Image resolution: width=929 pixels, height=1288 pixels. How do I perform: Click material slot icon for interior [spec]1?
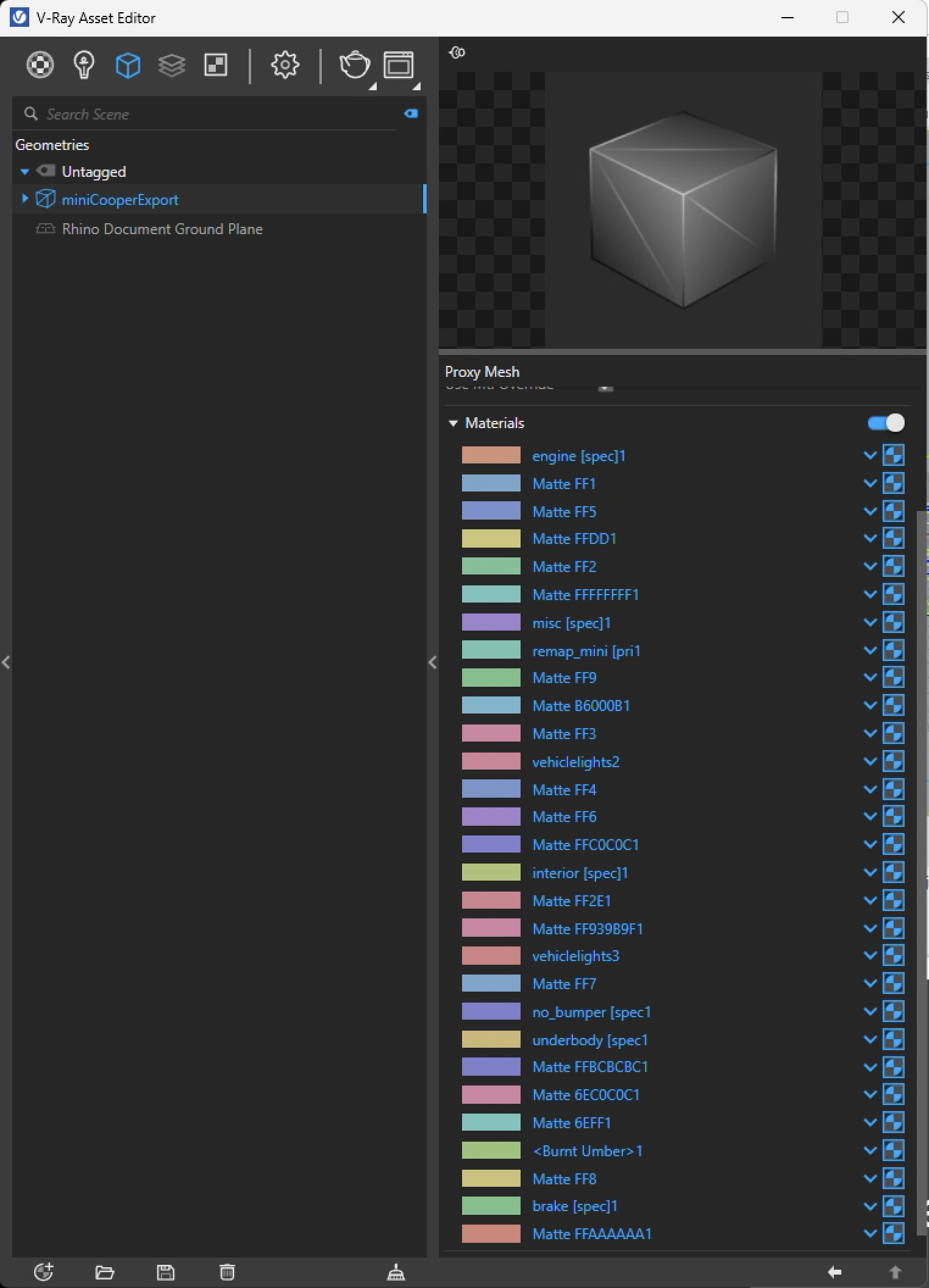tap(894, 872)
